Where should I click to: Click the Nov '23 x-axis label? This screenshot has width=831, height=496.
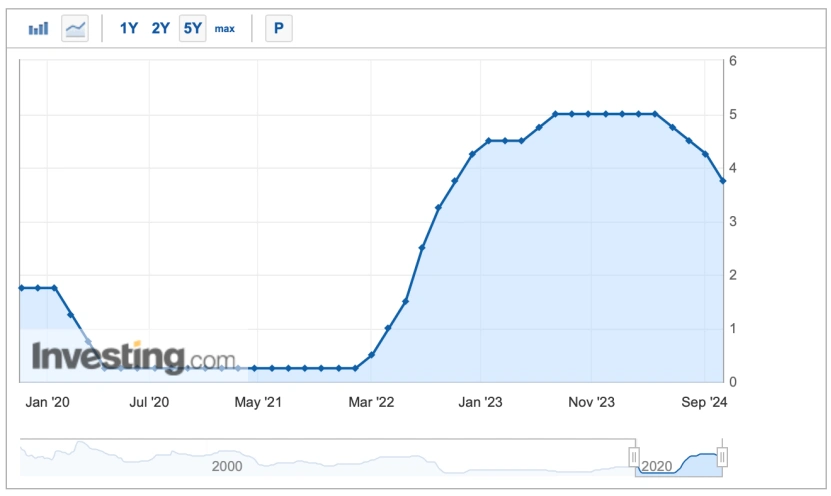pyautogui.click(x=591, y=403)
